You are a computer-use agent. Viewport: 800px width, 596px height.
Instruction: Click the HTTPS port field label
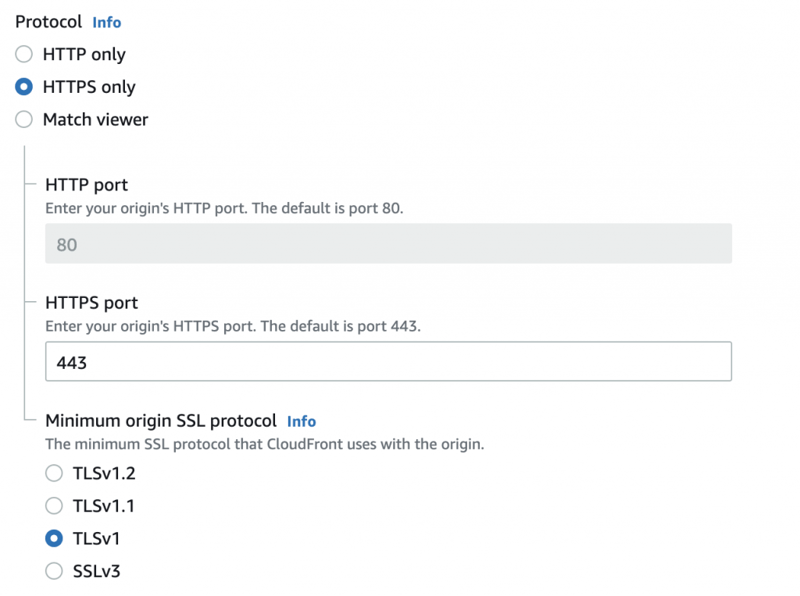click(x=92, y=303)
